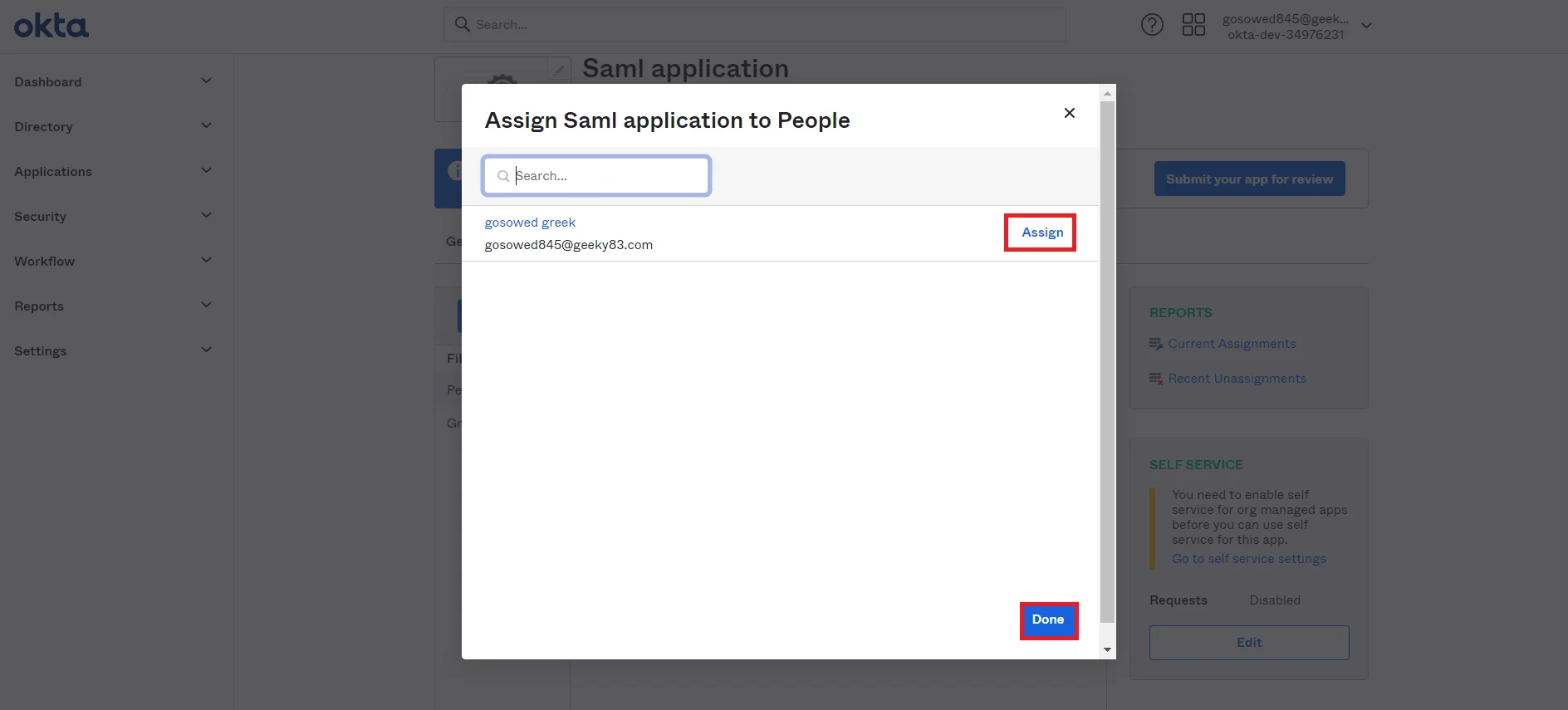Close the Assign Saml application dialog
1568x710 pixels.
pyautogui.click(x=1070, y=113)
